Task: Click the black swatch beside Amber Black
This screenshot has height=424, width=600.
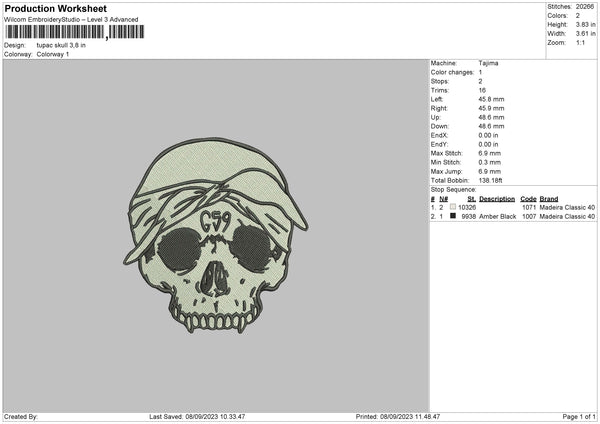Action: pos(453,216)
